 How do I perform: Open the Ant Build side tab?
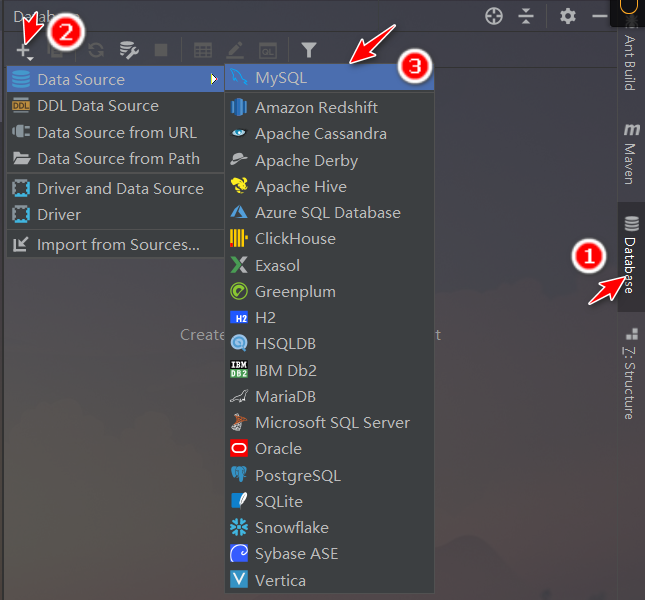pyautogui.click(x=630, y=56)
